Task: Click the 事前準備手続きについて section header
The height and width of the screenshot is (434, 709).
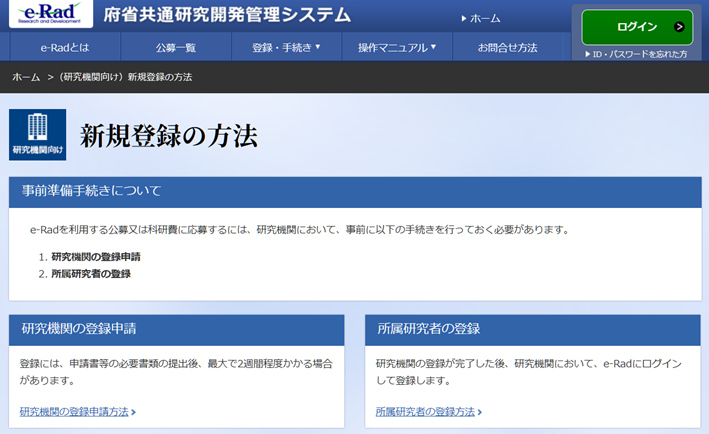Action: (x=91, y=190)
